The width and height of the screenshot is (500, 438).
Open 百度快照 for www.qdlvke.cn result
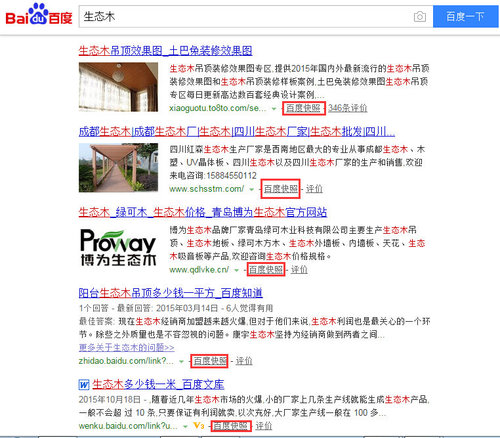click(x=266, y=270)
